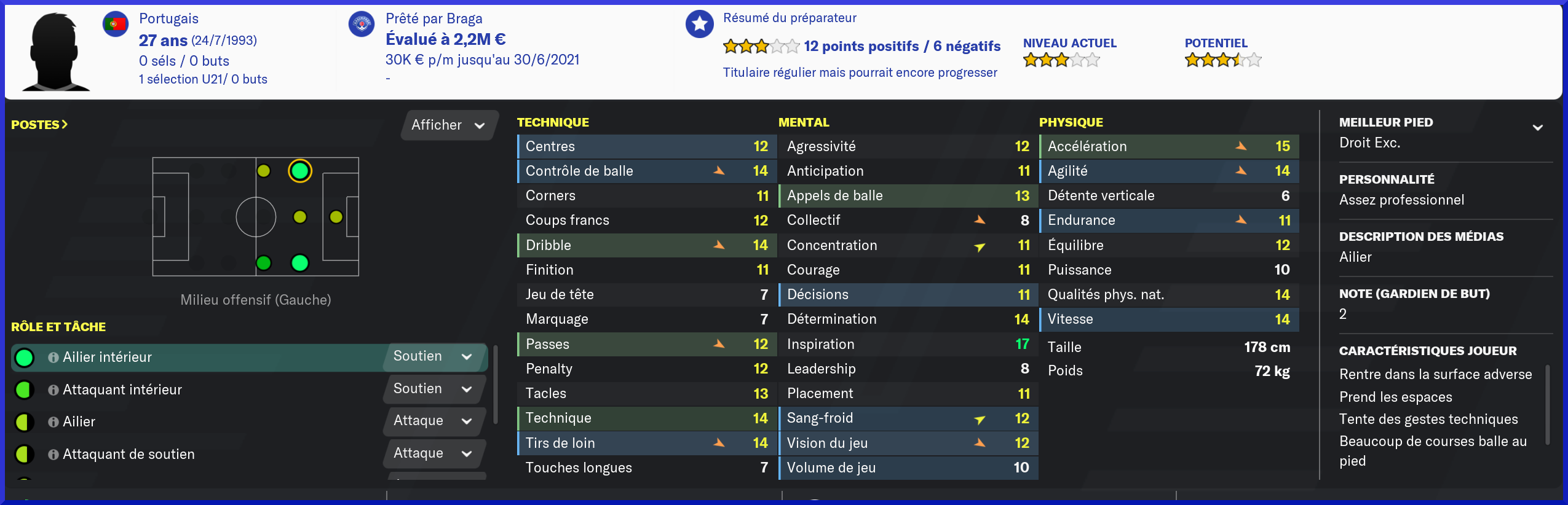Click the info icon beside Ailier intérieur

[53, 358]
